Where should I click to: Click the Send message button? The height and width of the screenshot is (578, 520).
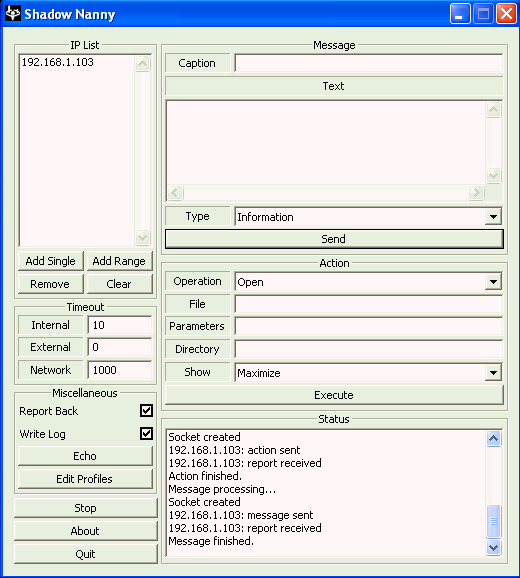[334, 239]
